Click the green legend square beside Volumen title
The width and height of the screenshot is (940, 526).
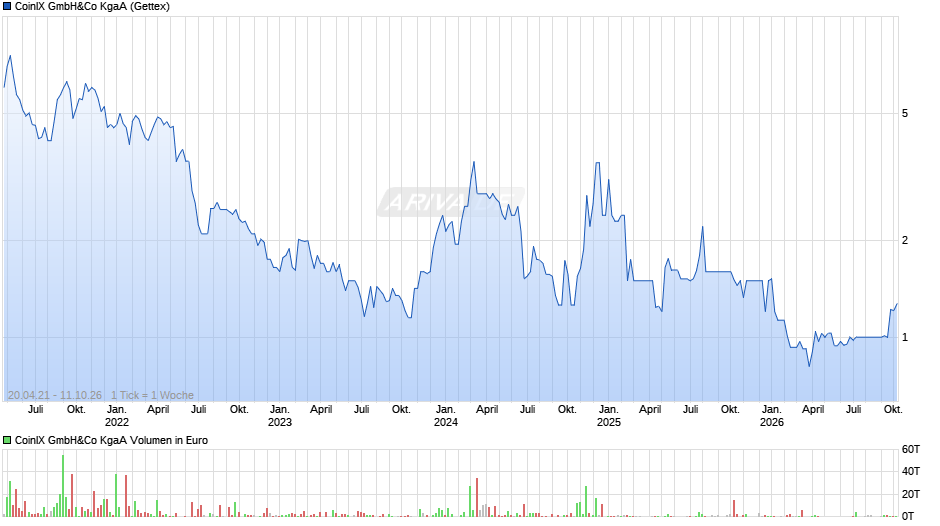(x=7, y=440)
